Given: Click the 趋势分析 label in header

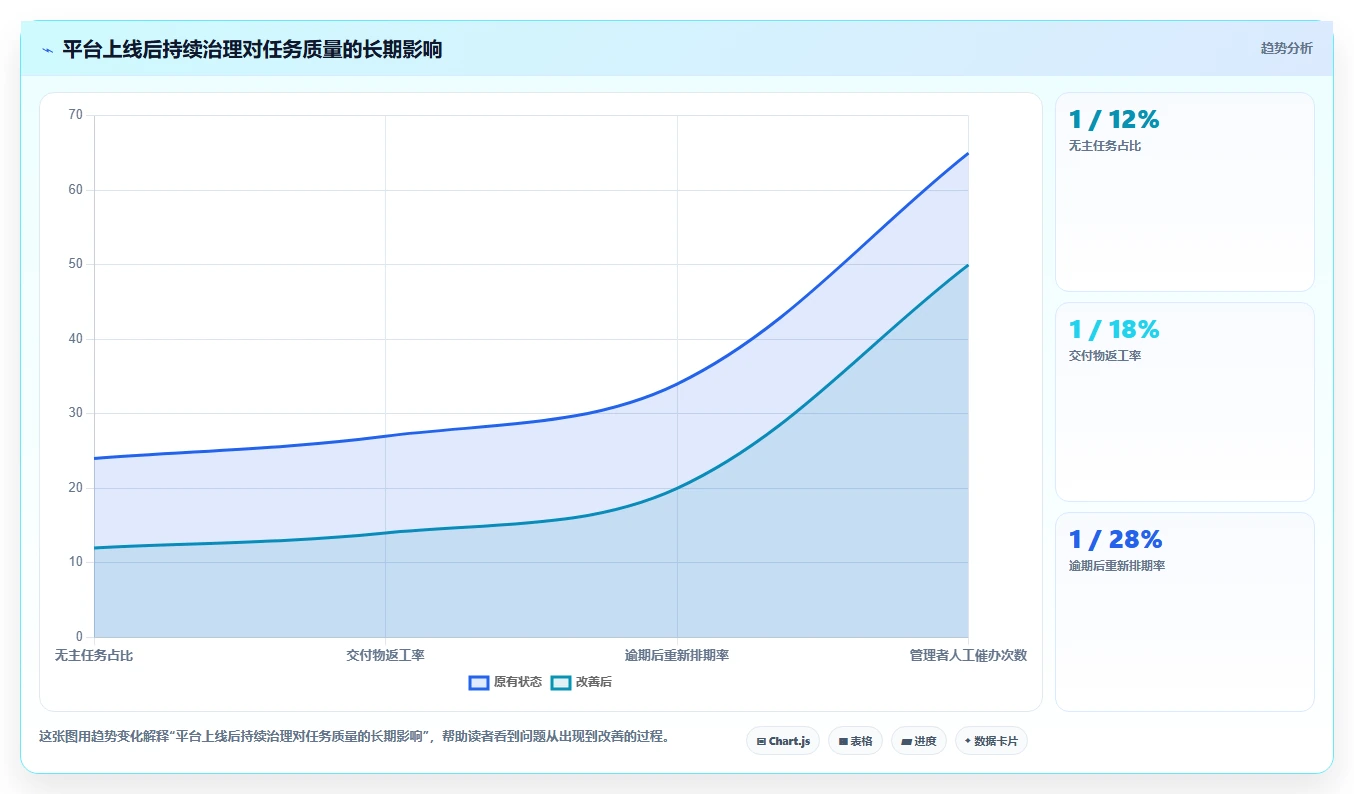Looking at the screenshot, I should click(x=1286, y=48).
